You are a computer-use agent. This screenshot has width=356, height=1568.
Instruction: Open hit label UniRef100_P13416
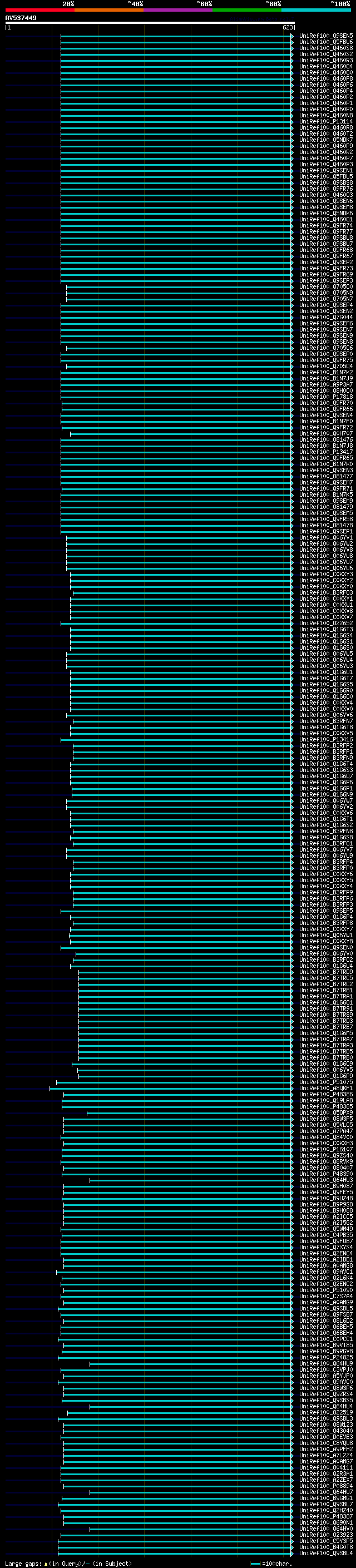[326, 740]
